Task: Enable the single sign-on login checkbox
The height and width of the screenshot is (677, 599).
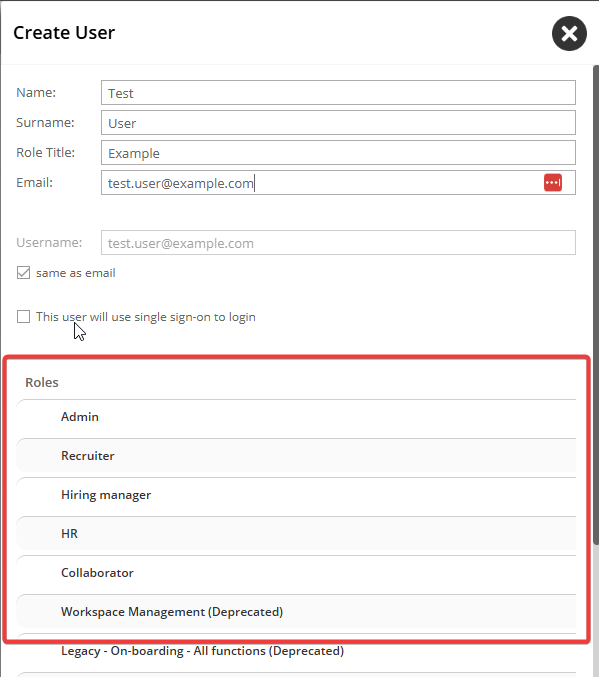Action: pyautogui.click(x=23, y=316)
